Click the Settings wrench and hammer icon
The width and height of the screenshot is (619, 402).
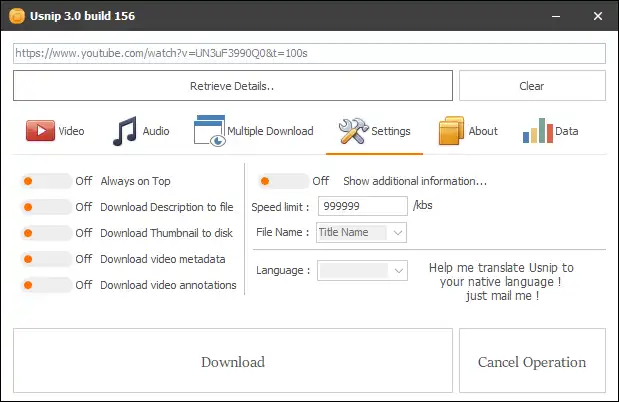[353, 131]
